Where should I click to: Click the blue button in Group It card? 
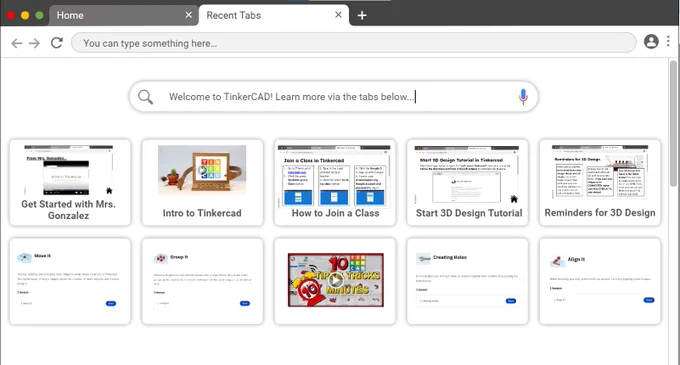point(245,303)
